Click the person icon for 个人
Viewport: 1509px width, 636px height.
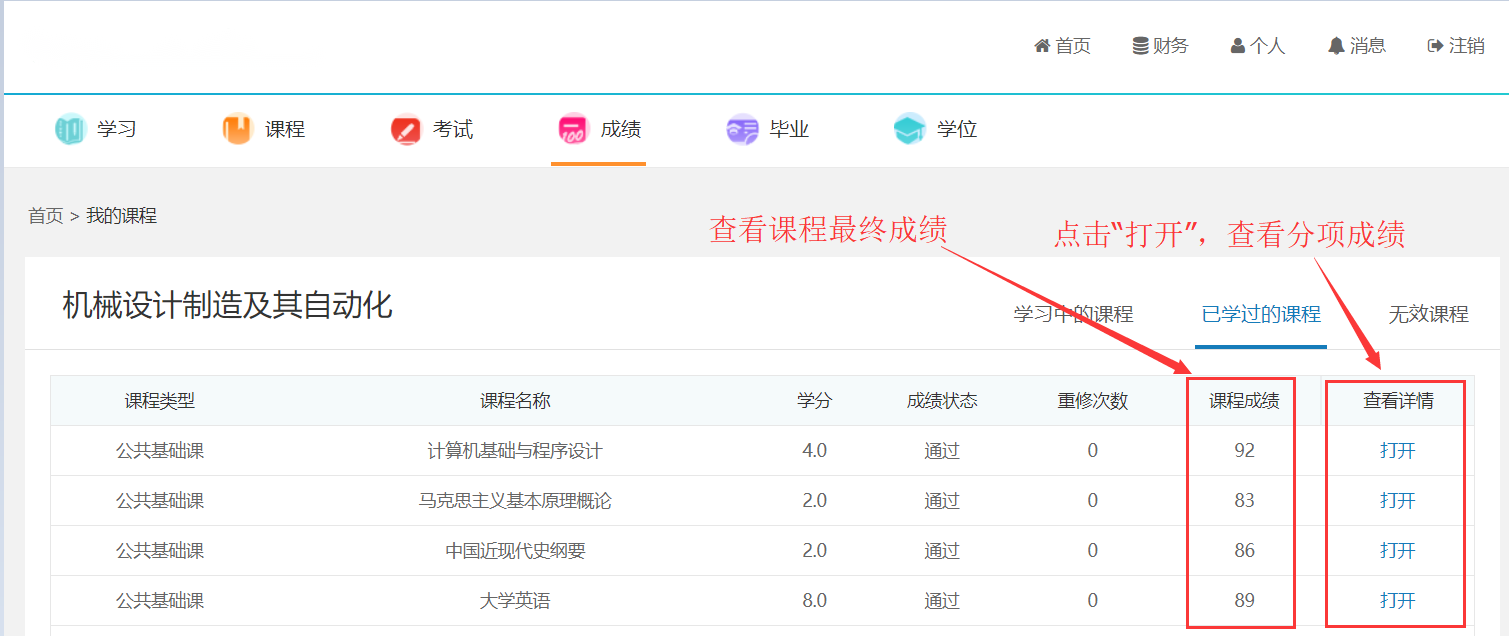click(1238, 46)
